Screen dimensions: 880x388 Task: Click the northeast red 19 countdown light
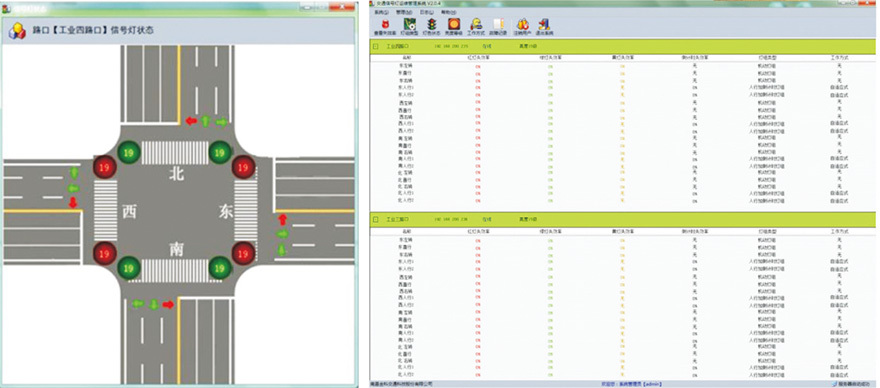pyautogui.click(x=243, y=167)
